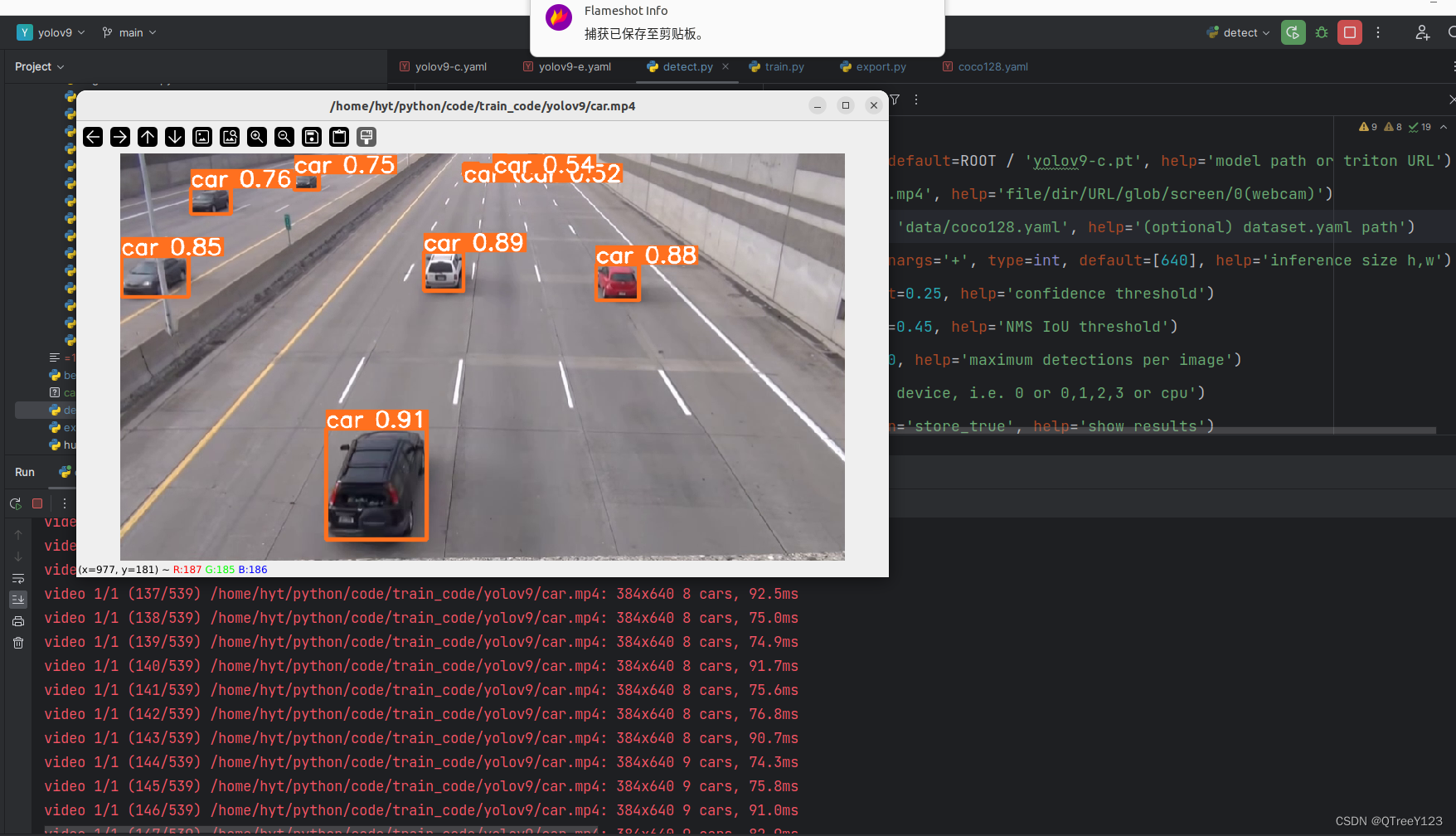Close the car.mp4 viewer window

coord(874,105)
